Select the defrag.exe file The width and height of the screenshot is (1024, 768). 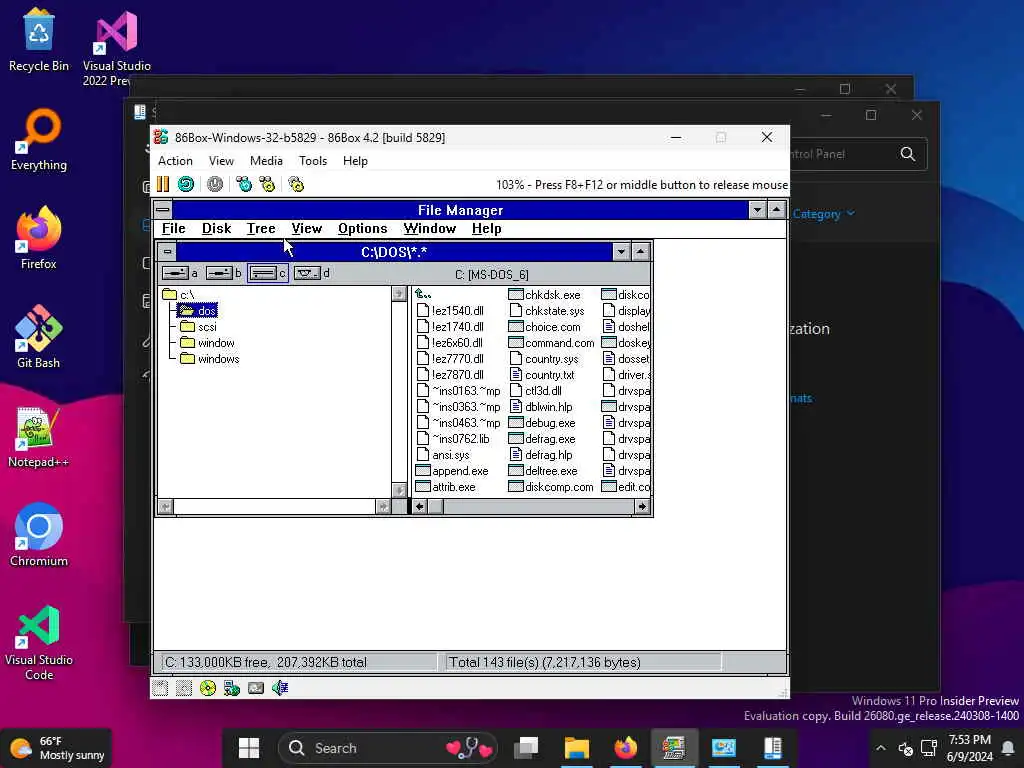coord(541,439)
